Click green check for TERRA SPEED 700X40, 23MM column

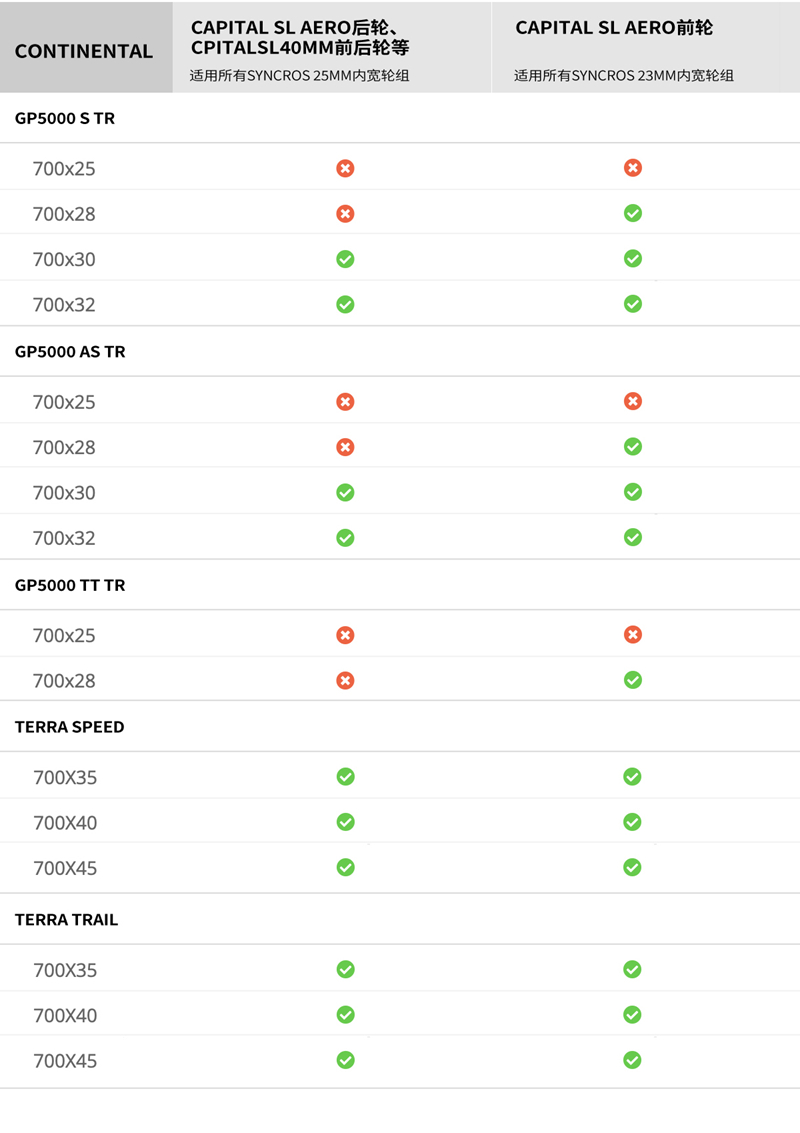[x=632, y=822]
